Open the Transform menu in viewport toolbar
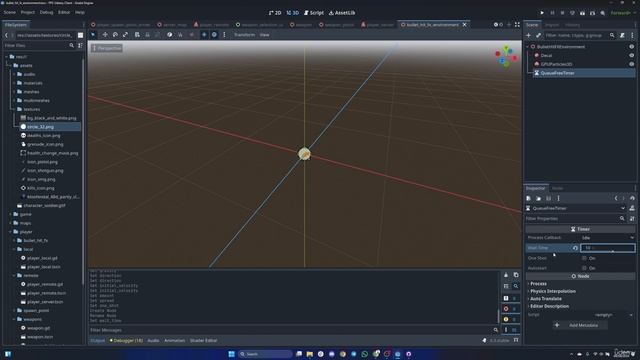The image size is (640, 360). point(244,35)
